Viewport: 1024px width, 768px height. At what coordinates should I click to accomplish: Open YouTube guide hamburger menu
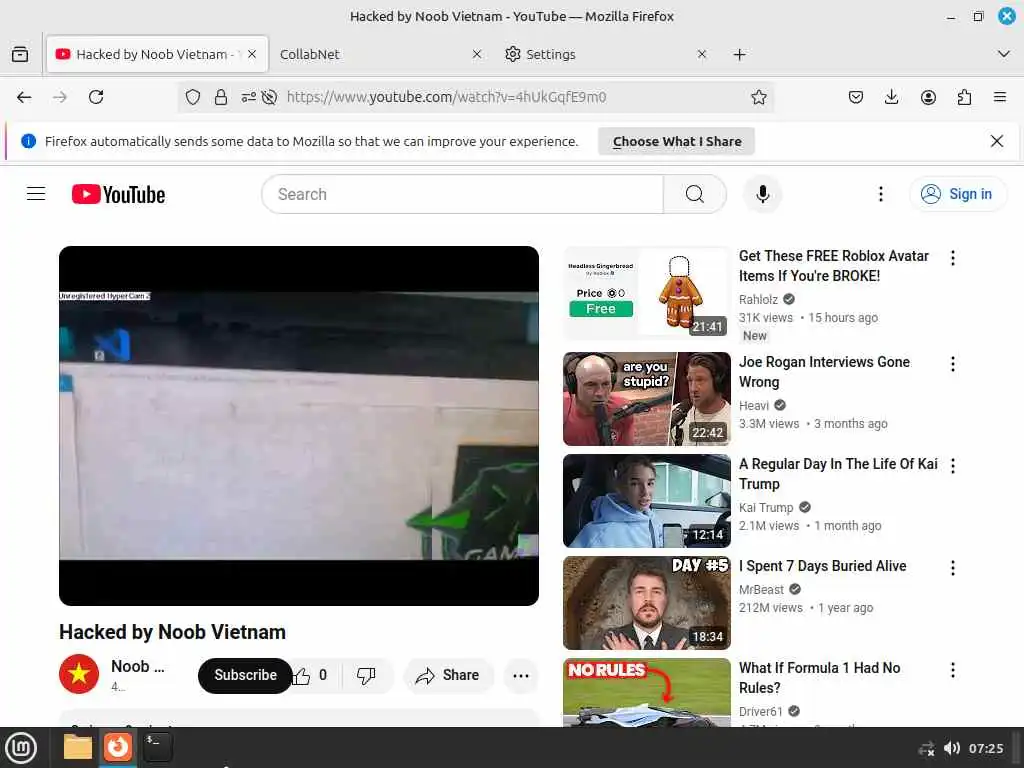36,194
